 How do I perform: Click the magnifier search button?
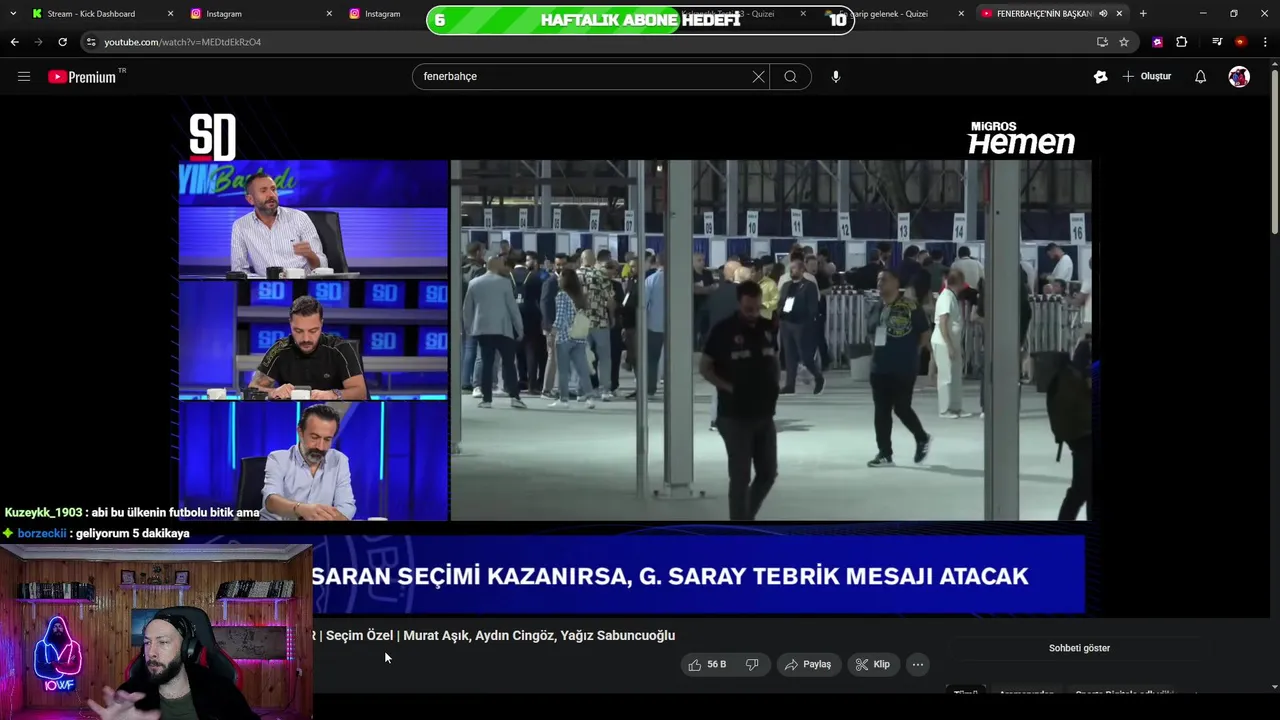click(x=790, y=77)
